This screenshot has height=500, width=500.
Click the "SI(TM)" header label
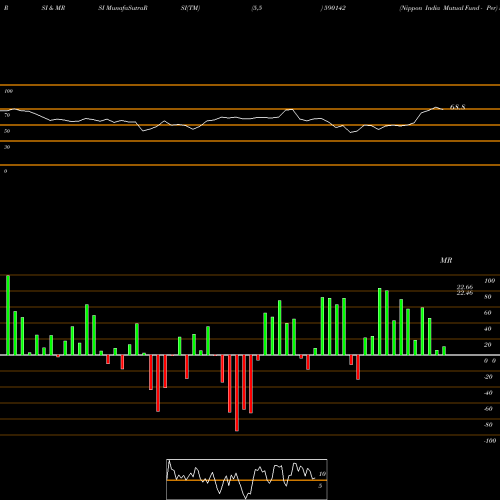coord(190,8)
